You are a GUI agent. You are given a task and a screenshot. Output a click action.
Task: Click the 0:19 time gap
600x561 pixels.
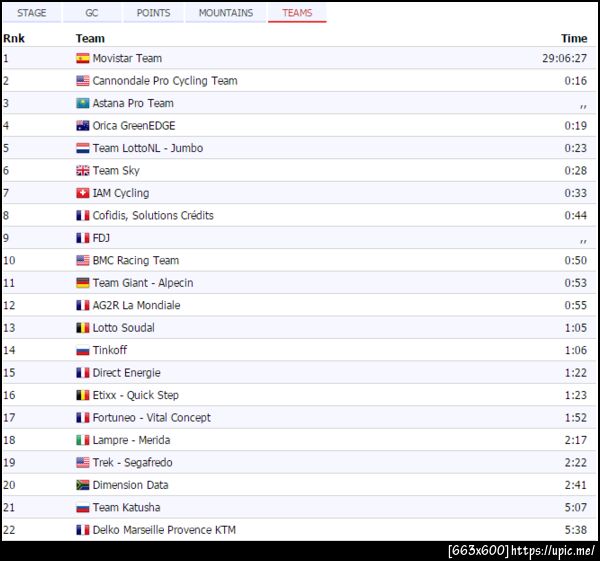pos(576,126)
